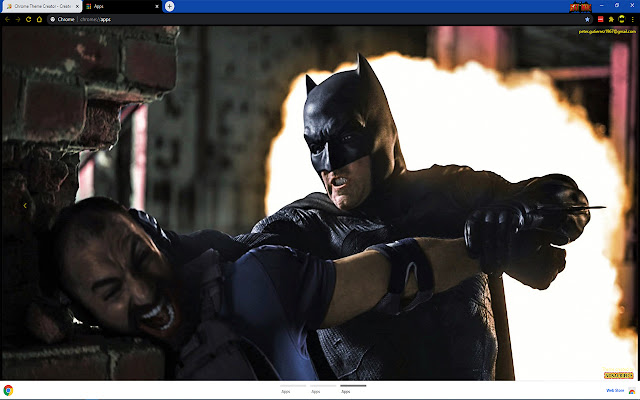Open a new tab with plus button
The height and width of the screenshot is (400, 640).
click(x=169, y=6)
